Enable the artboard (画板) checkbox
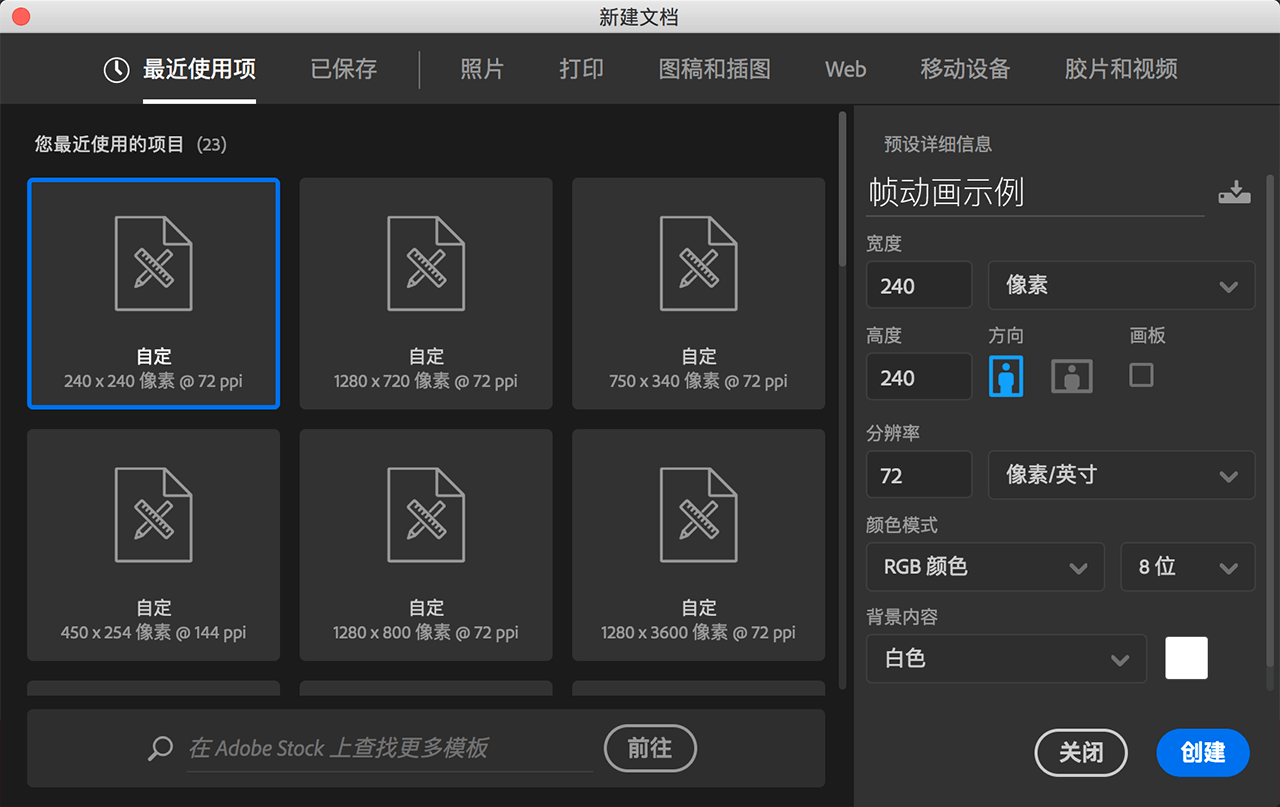This screenshot has width=1280, height=807. [1141, 375]
